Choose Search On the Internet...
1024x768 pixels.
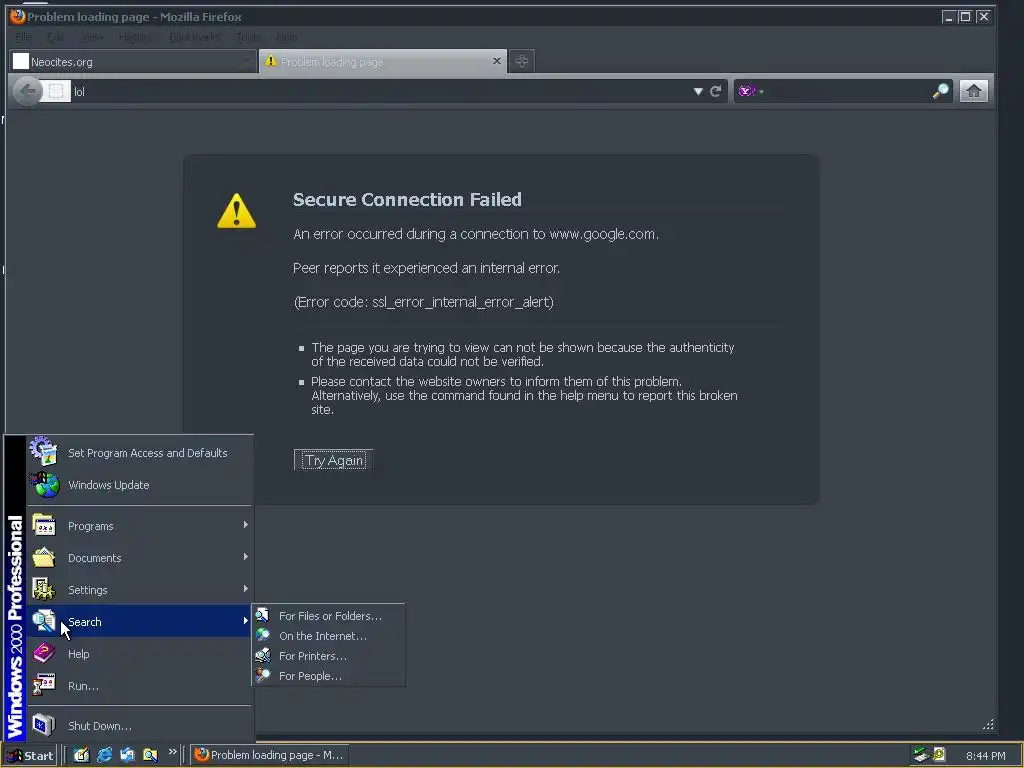pyautogui.click(x=328, y=635)
